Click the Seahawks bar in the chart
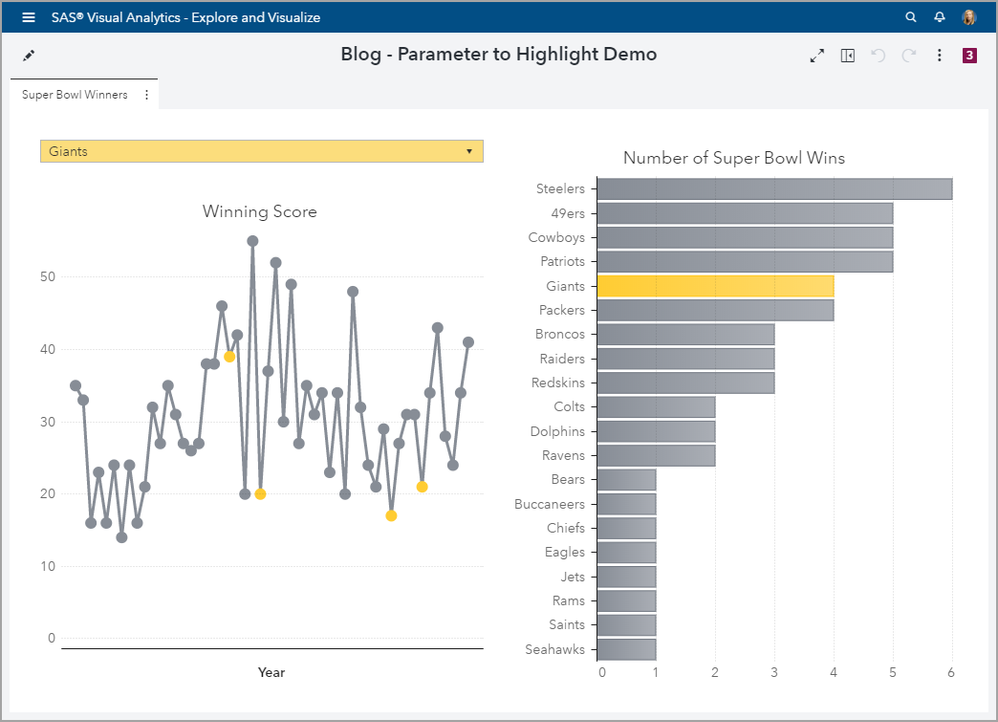998x722 pixels. click(626, 649)
